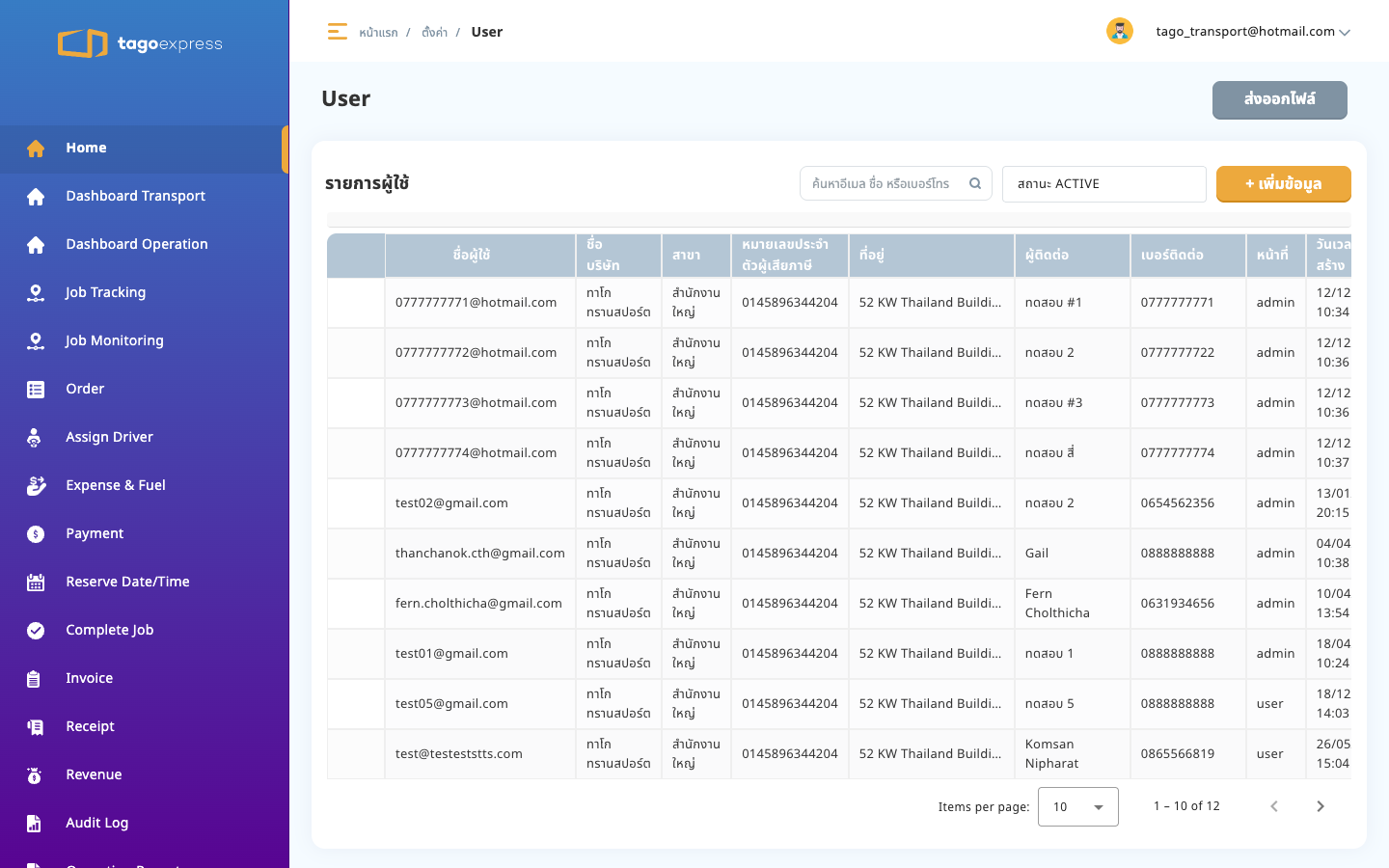
Task: Click the Payment dollar icon
Action: (36, 533)
